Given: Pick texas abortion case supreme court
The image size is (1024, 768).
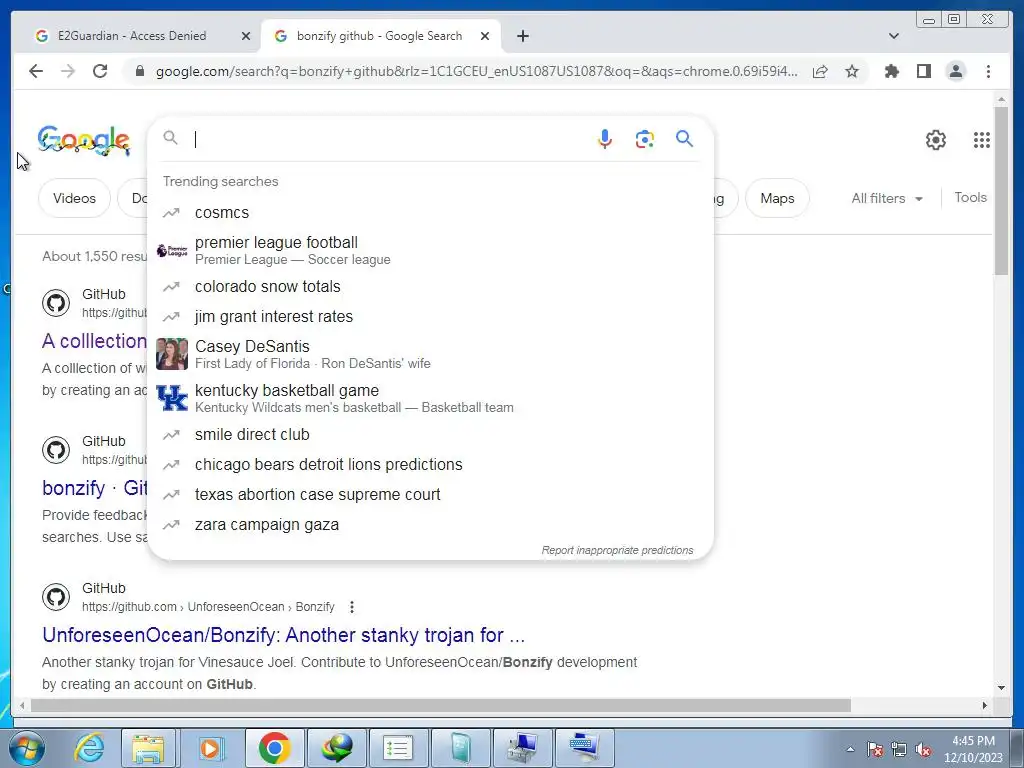Looking at the screenshot, I should click(x=431, y=494).
